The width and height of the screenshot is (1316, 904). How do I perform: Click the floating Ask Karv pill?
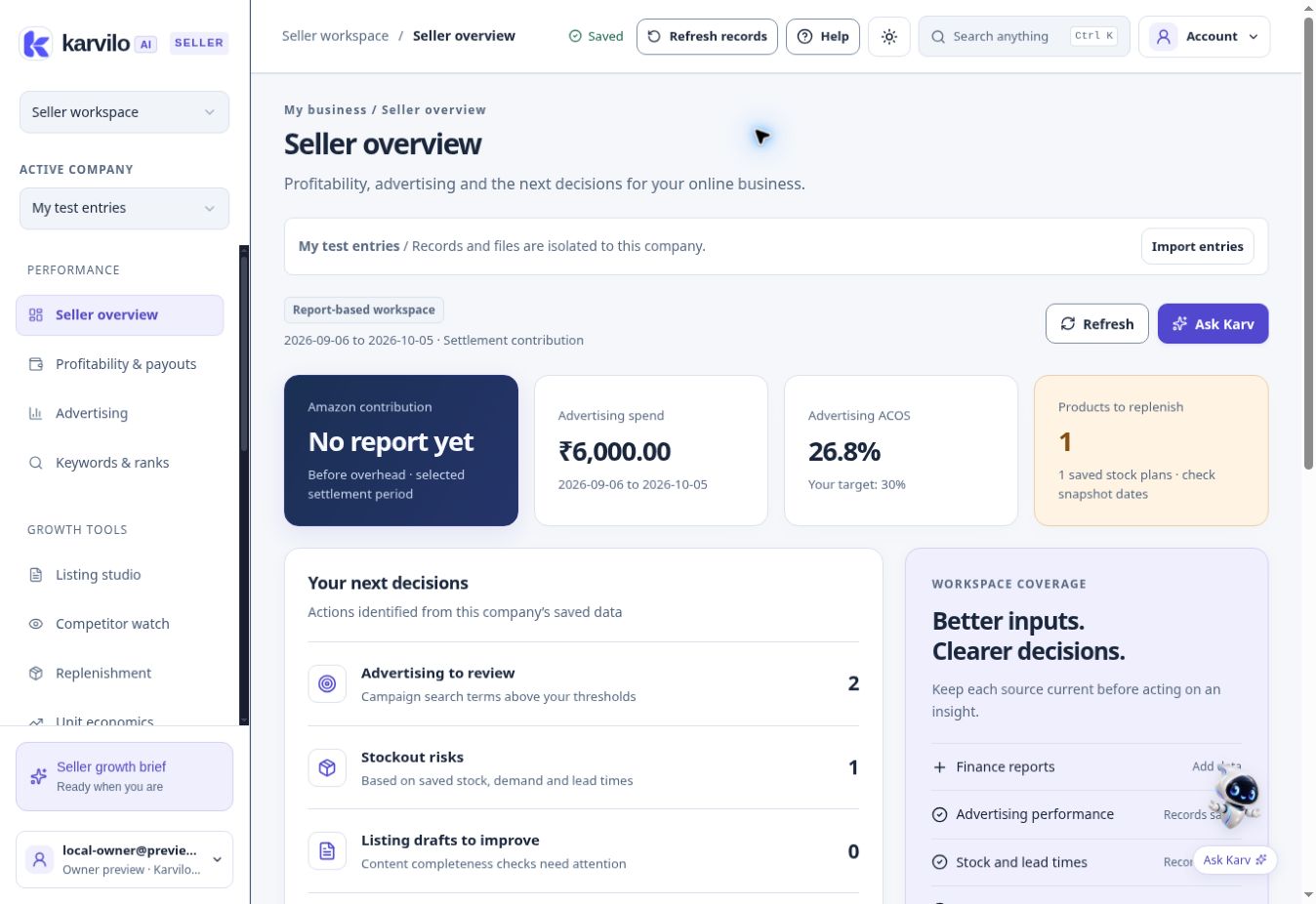[1234, 860]
